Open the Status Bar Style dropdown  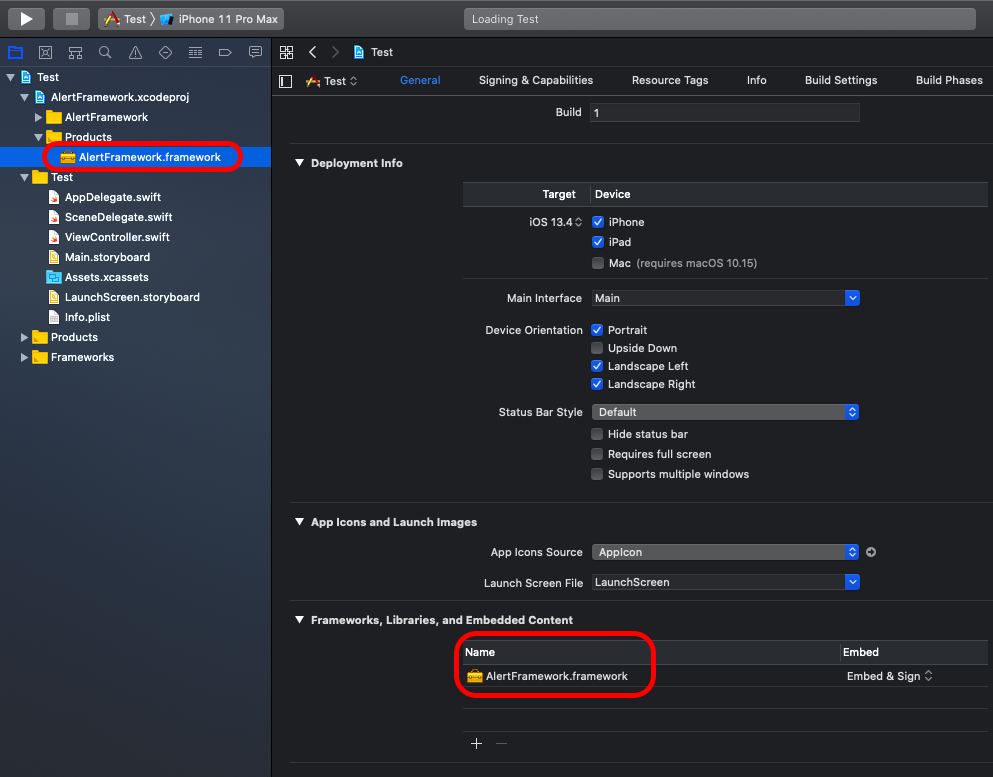click(x=725, y=412)
